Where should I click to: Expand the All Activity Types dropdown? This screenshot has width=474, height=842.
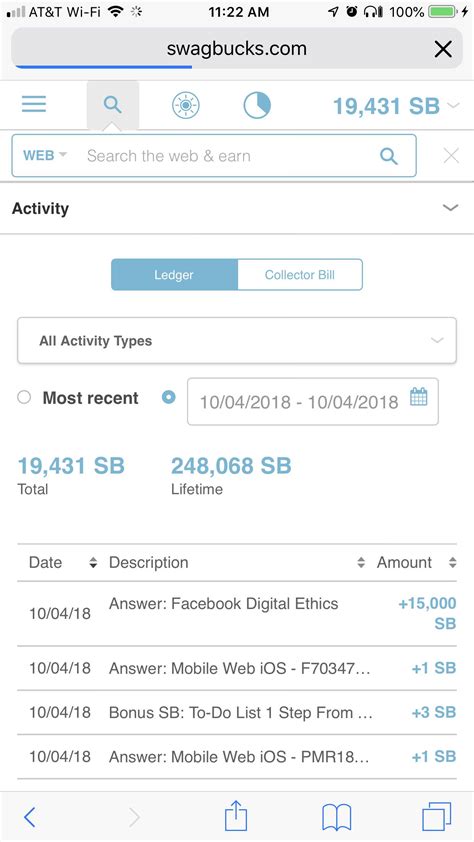(x=237, y=340)
